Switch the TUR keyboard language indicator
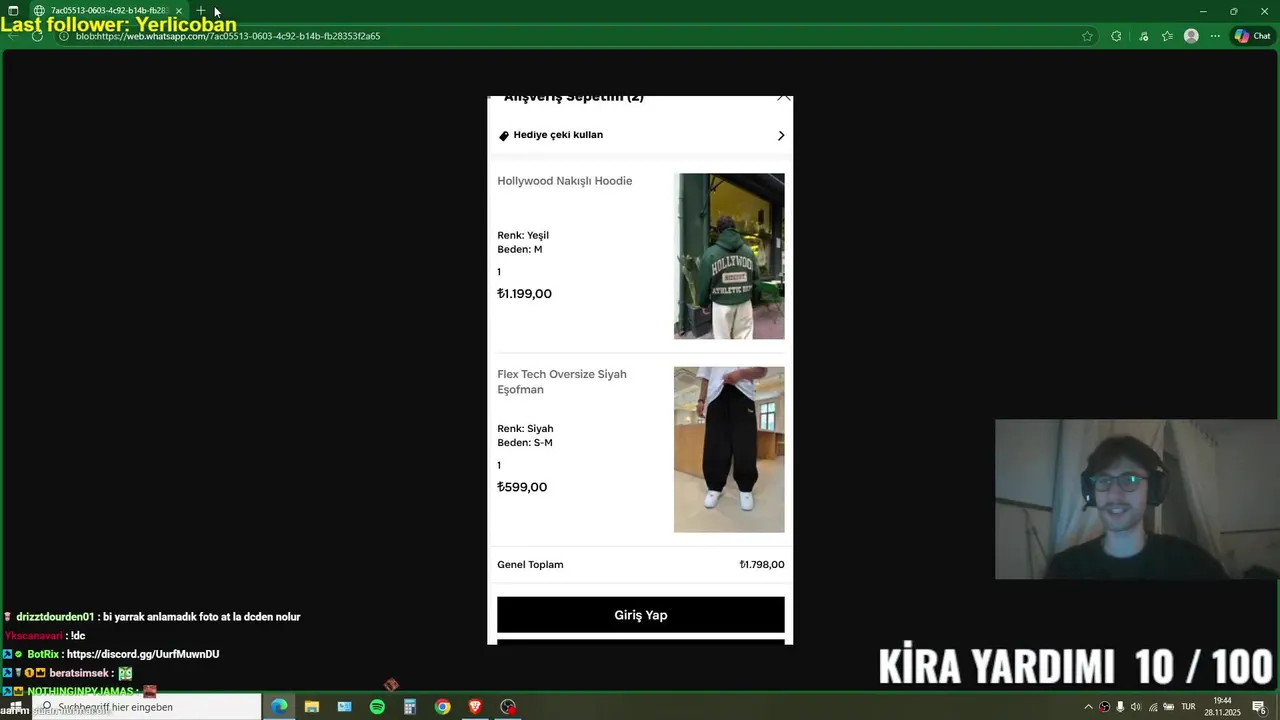The image size is (1280, 720). pos(1189,707)
